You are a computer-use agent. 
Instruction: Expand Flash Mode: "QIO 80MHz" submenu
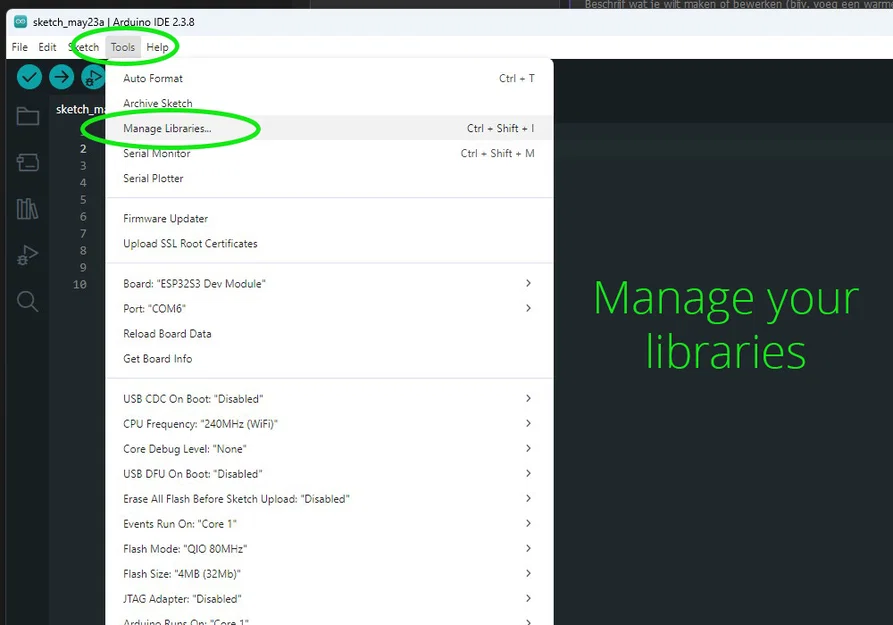pyautogui.click(x=329, y=549)
